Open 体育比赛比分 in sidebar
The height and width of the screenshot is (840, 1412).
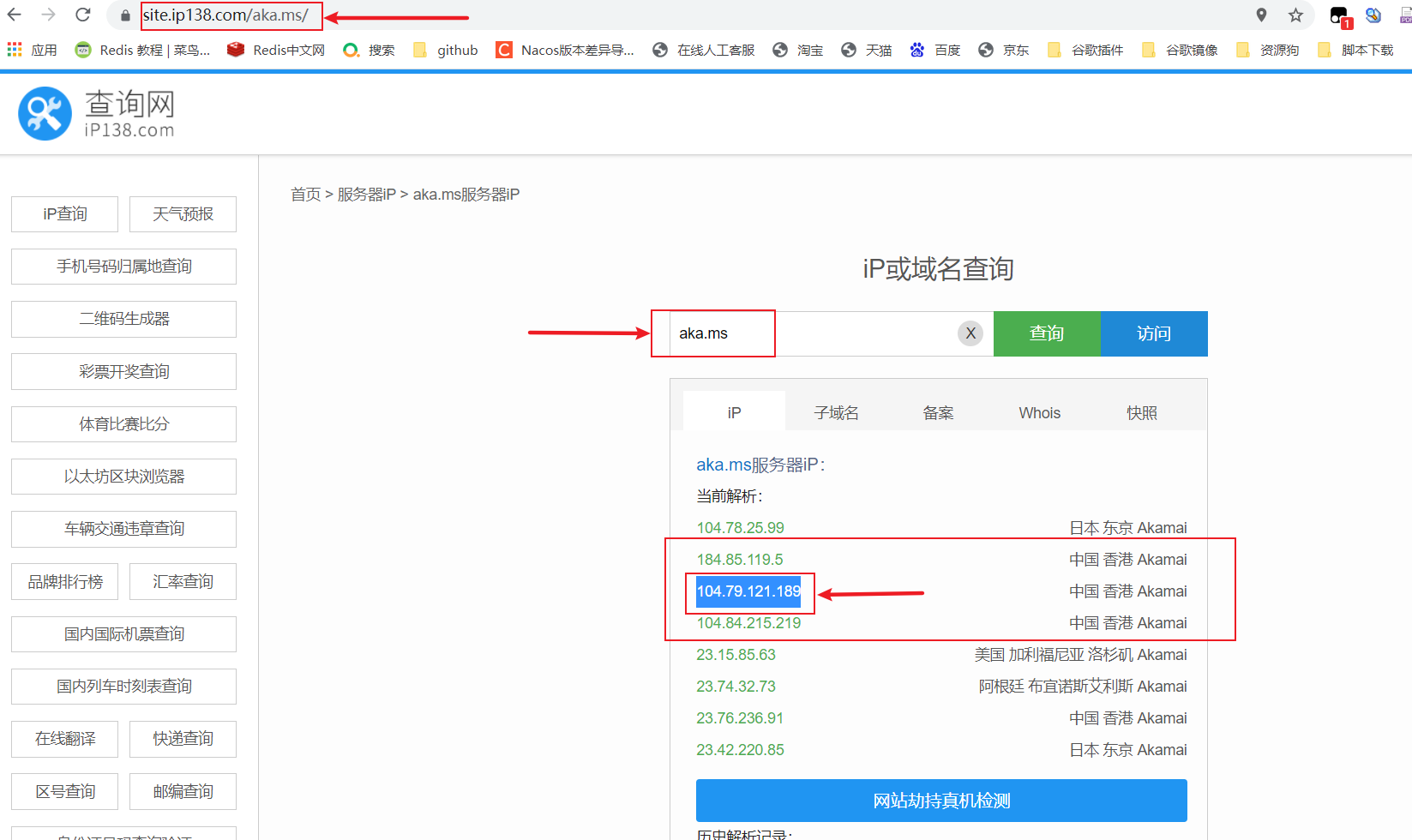tap(123, 423)
